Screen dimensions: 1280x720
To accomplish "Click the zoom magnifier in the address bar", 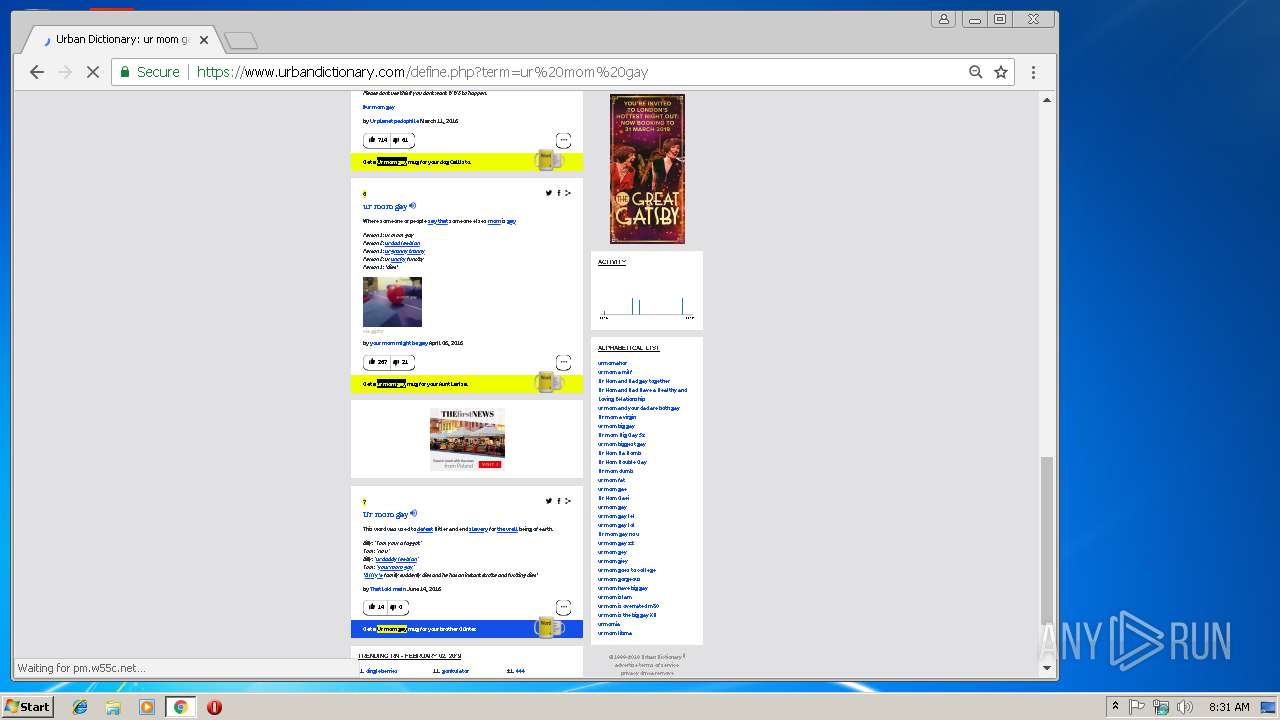I will coord(976,72).
